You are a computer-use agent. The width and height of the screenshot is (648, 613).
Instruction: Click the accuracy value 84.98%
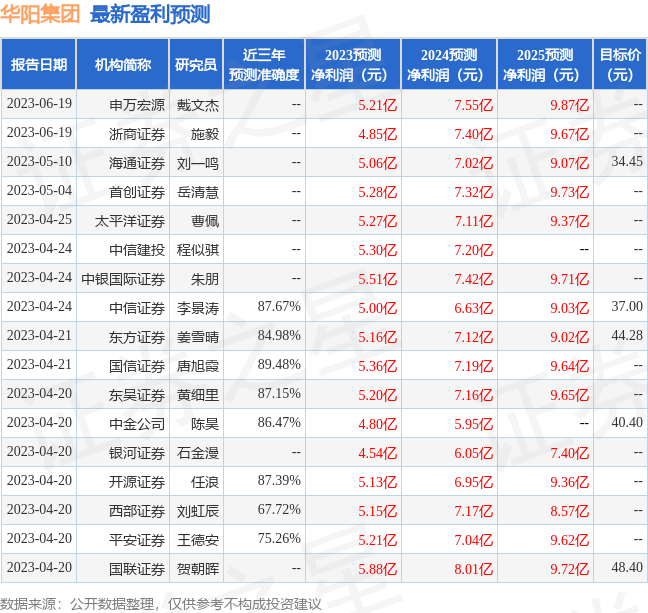(x=279, y=335)
